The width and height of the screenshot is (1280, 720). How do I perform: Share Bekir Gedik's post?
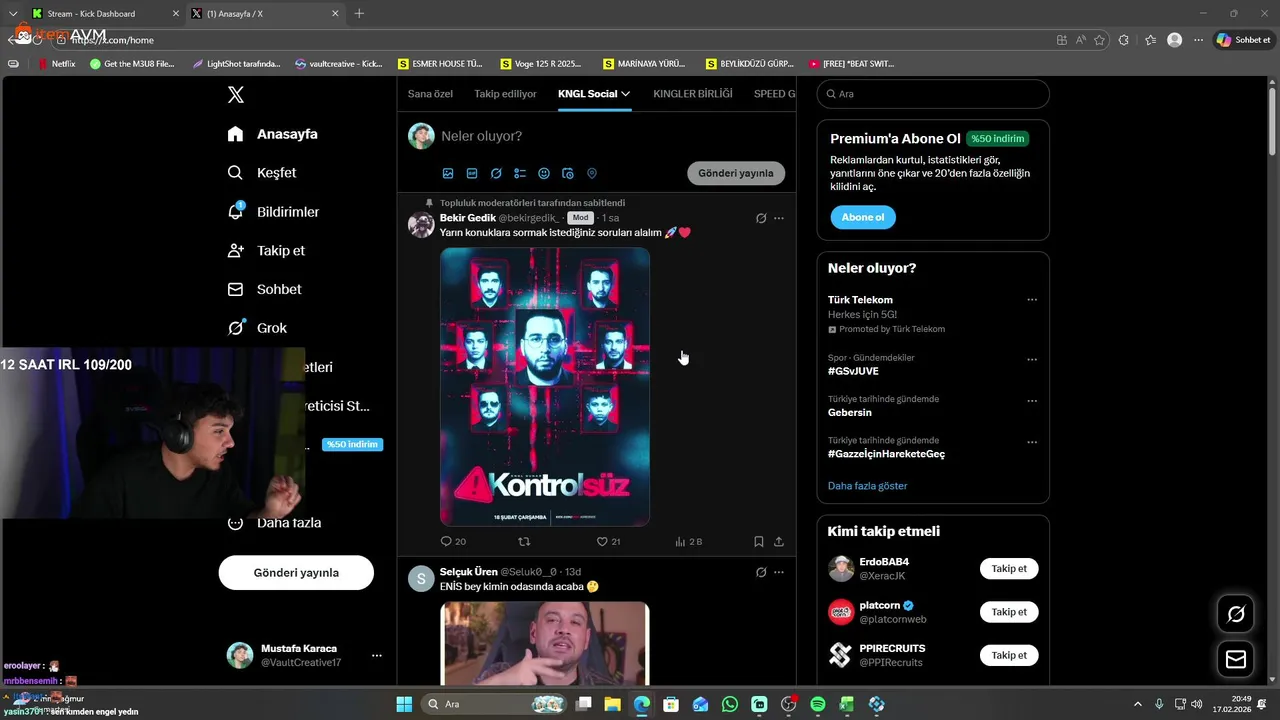779,541
